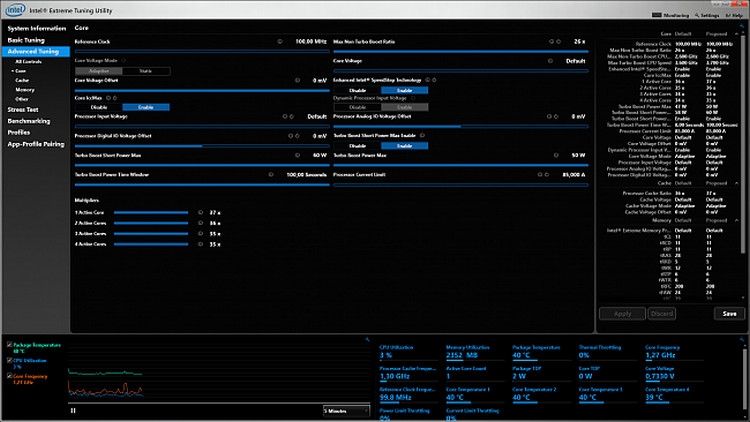Click the Reference Clock slider

coord(202,51)
